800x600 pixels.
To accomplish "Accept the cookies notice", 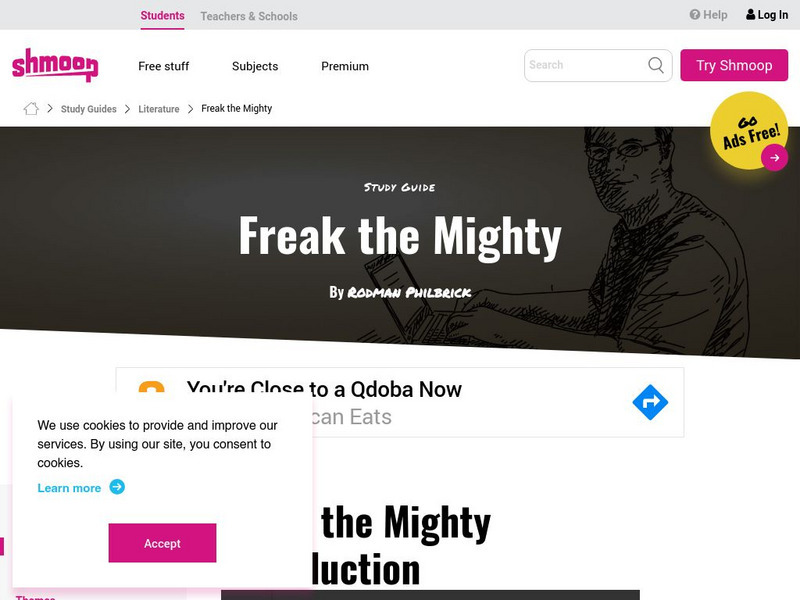I will coord(162,543).
